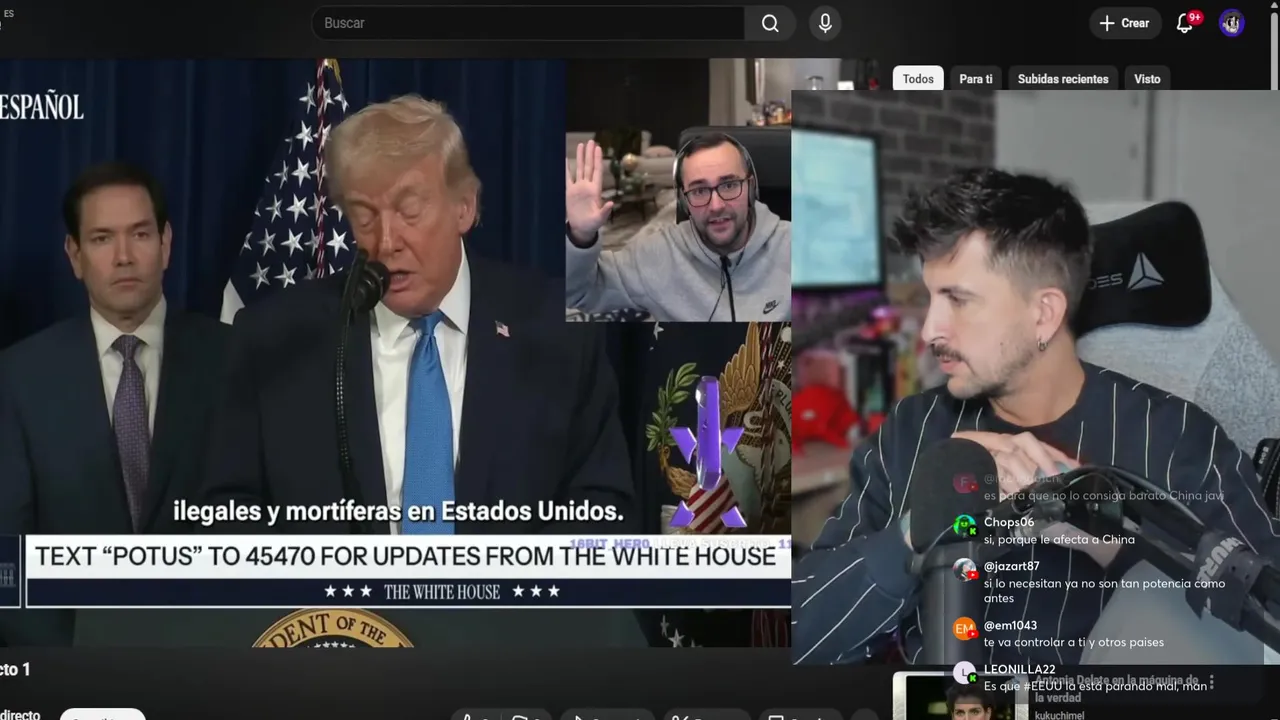The width and height of the screenshot is (1280, 720).
Task: Click the magnifying glass search button
Action: pyautogui.click(x=770, y=23)
